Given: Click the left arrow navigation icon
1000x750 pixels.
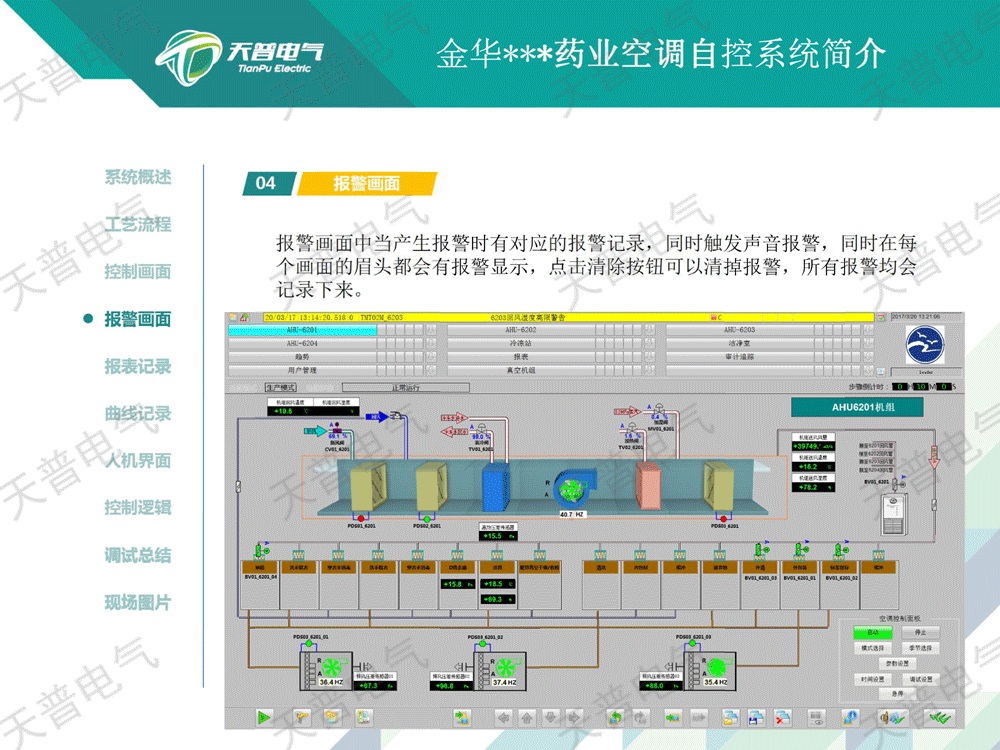Looking at the screenshot, I should pos(503,718).
